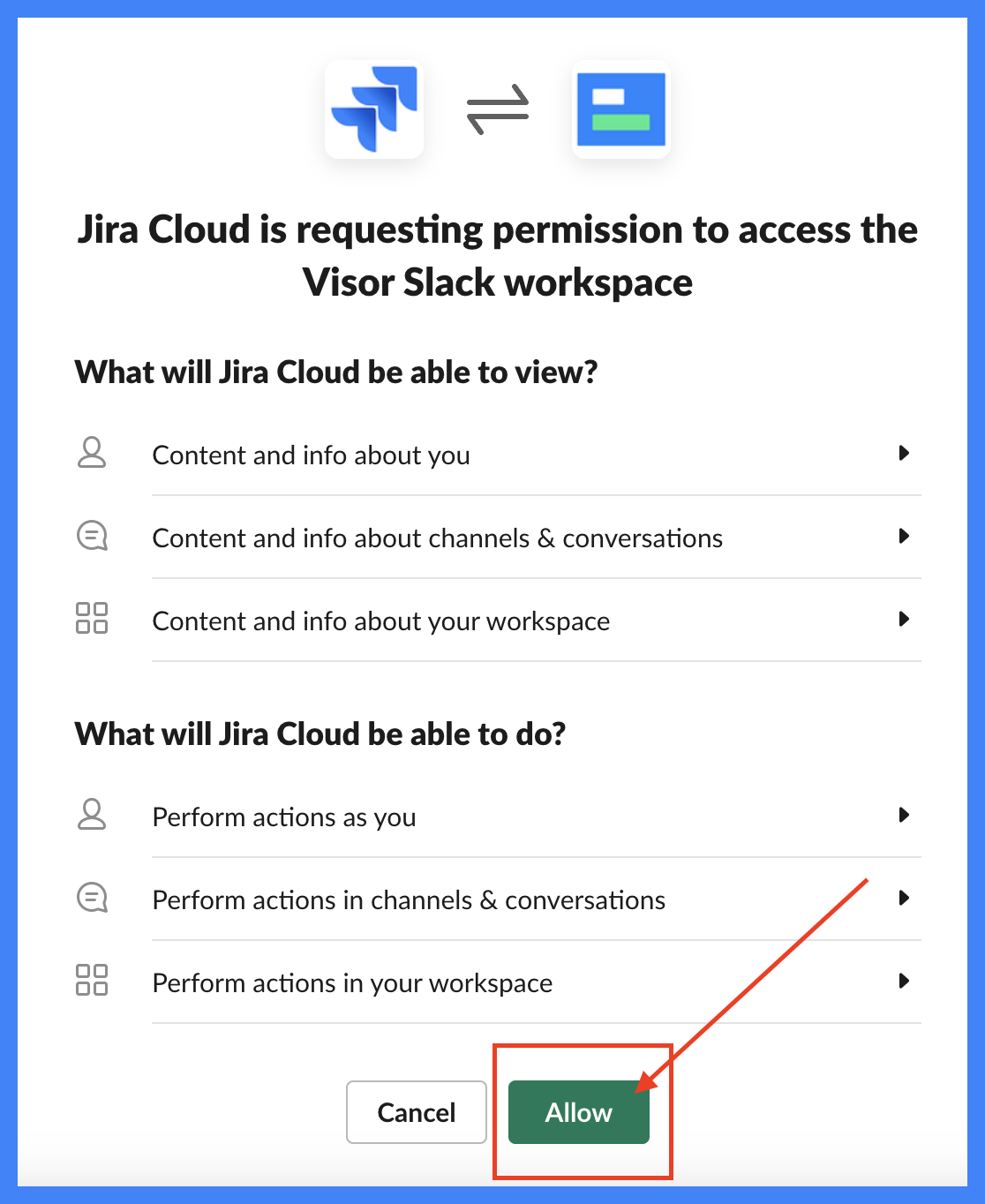
Task: Expand 'Content and info about you' details
Action: [x=904, y=454]
